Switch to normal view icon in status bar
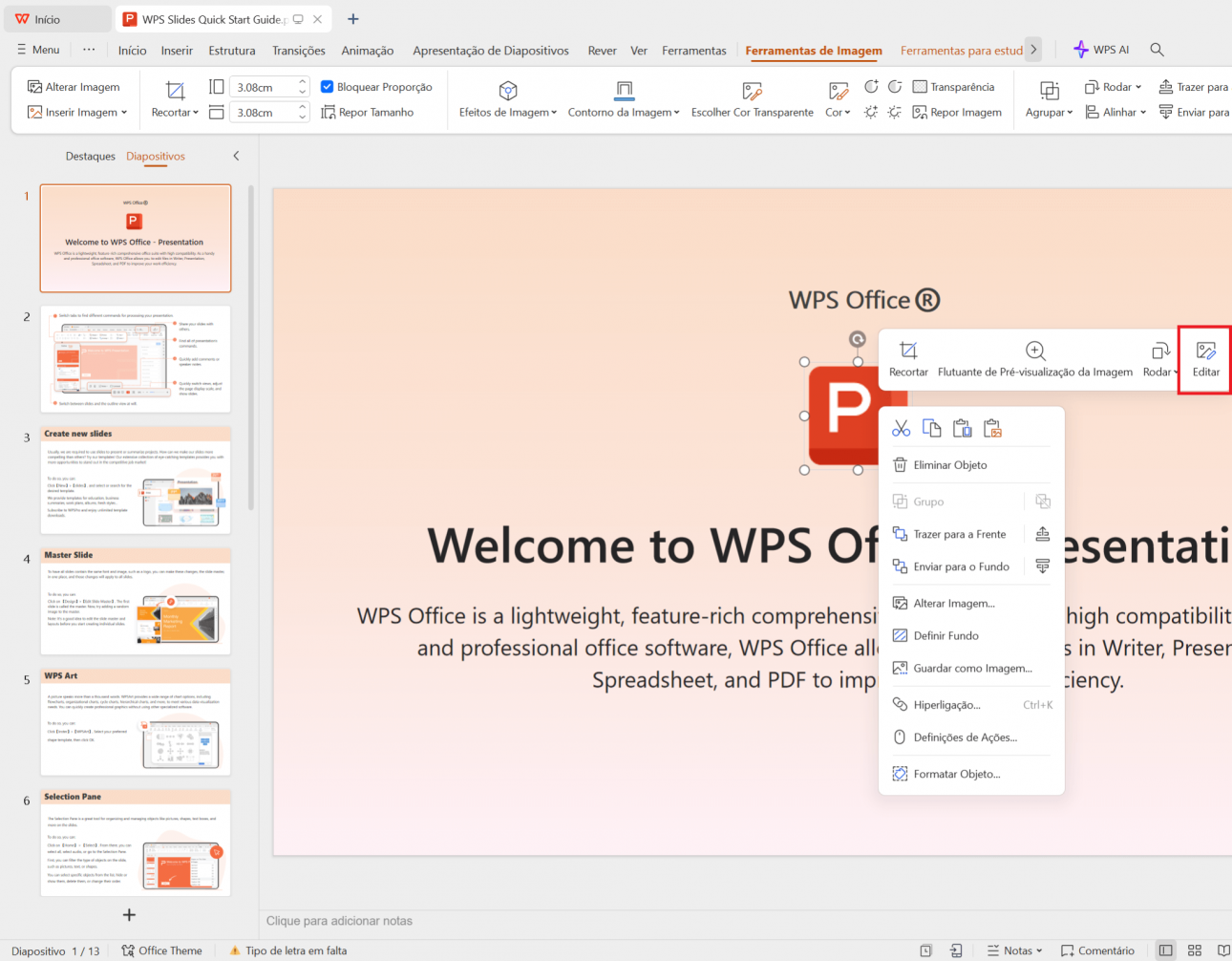Screen dimensions: 1232x961 pyautogui.click(x=1165, y=950)
